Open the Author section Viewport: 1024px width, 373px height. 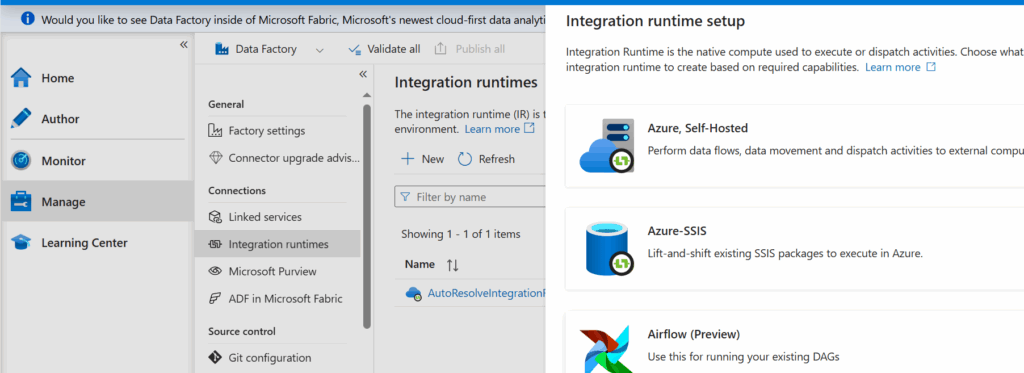[x=98, y=119]
